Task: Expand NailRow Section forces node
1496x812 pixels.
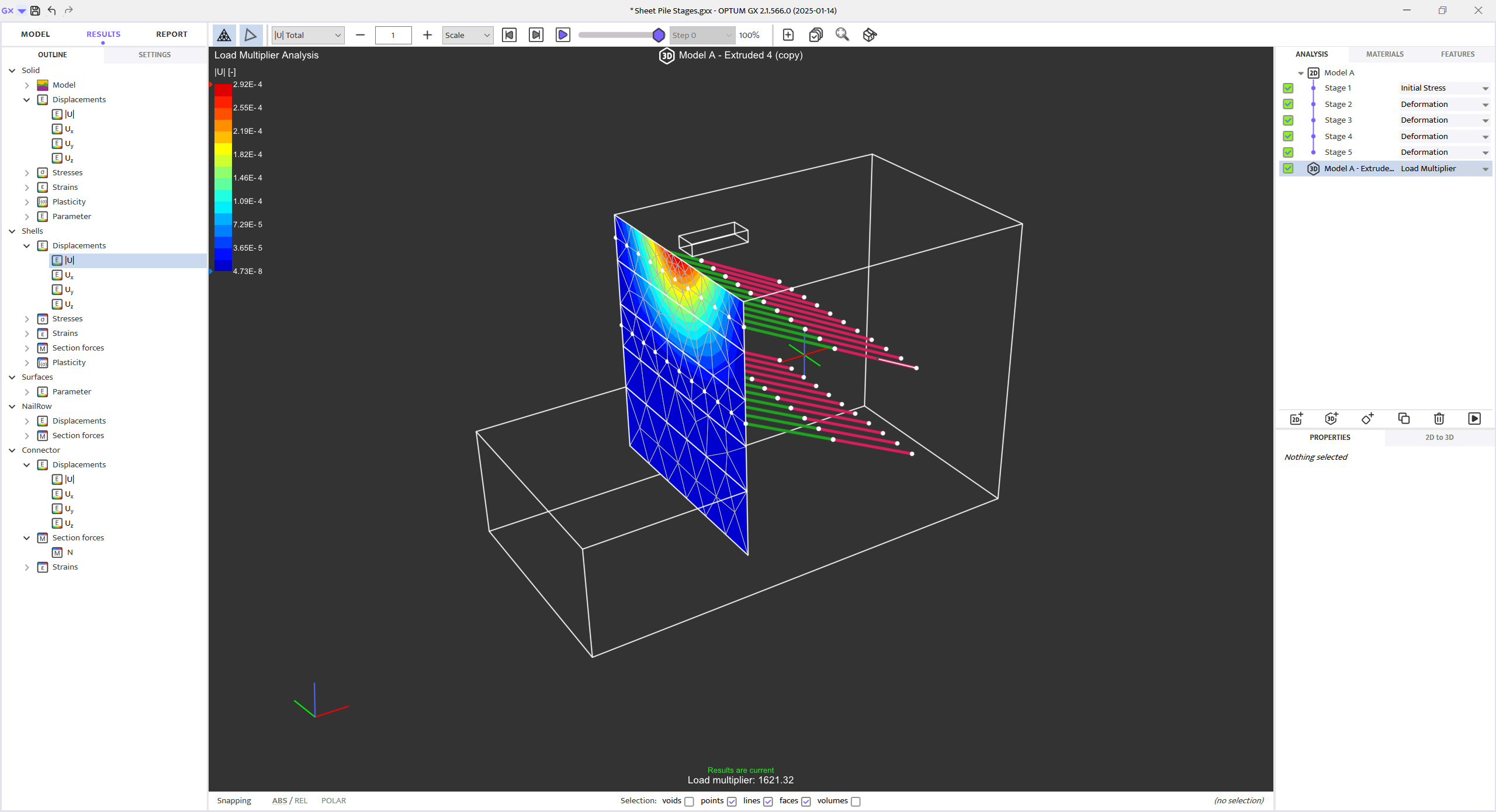Action: (x=27, y=436)
